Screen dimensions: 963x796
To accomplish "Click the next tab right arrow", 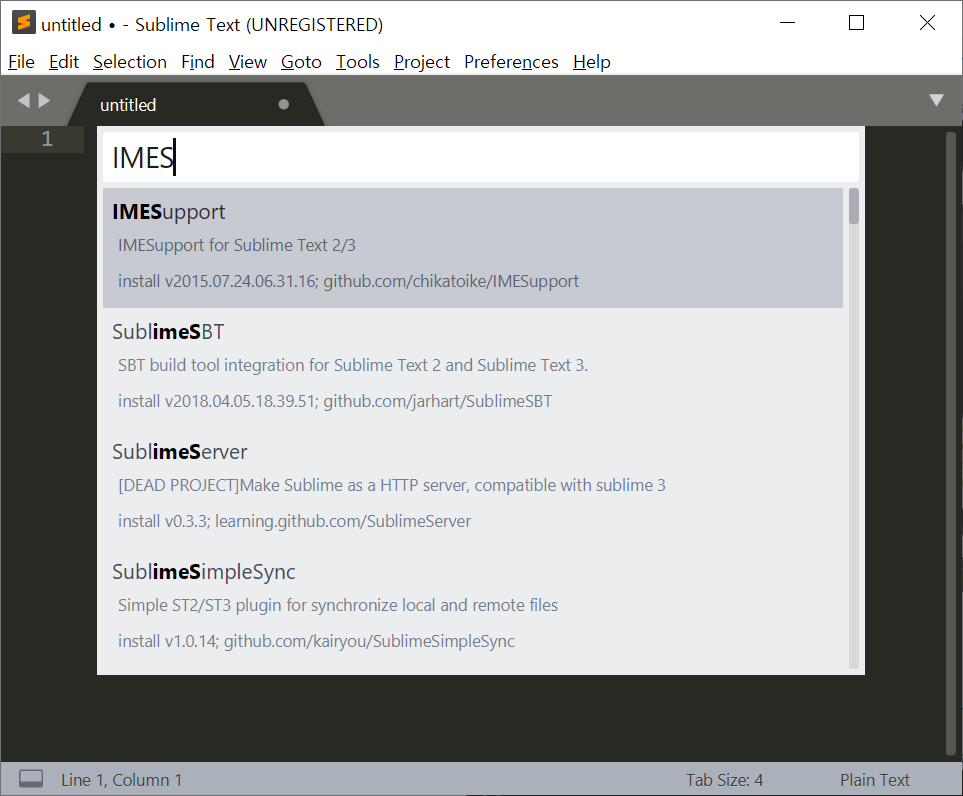I will pyautogui.click(x=44, y=100).
